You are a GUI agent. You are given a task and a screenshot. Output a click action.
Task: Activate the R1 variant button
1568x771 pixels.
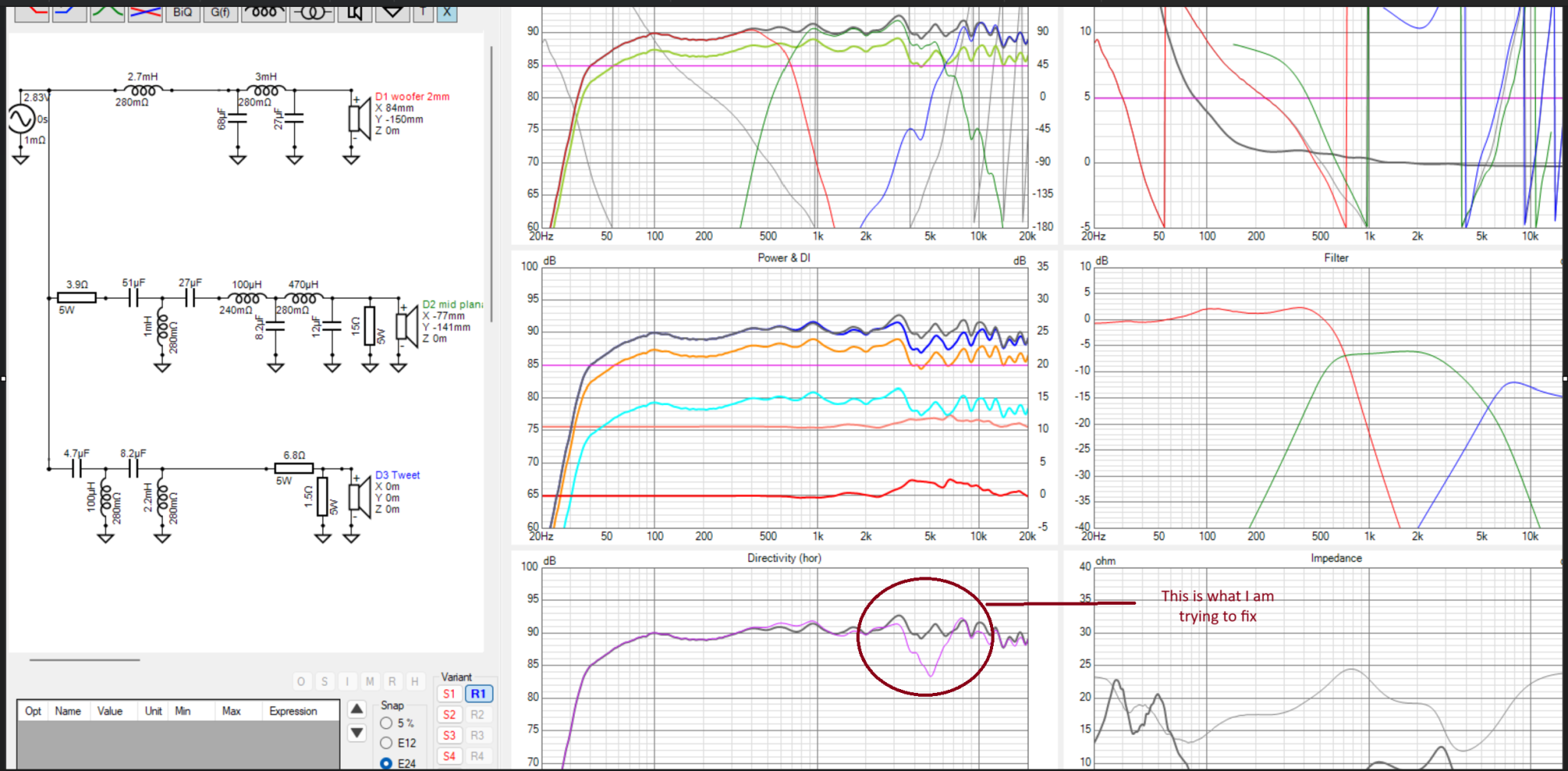point(479,694)
